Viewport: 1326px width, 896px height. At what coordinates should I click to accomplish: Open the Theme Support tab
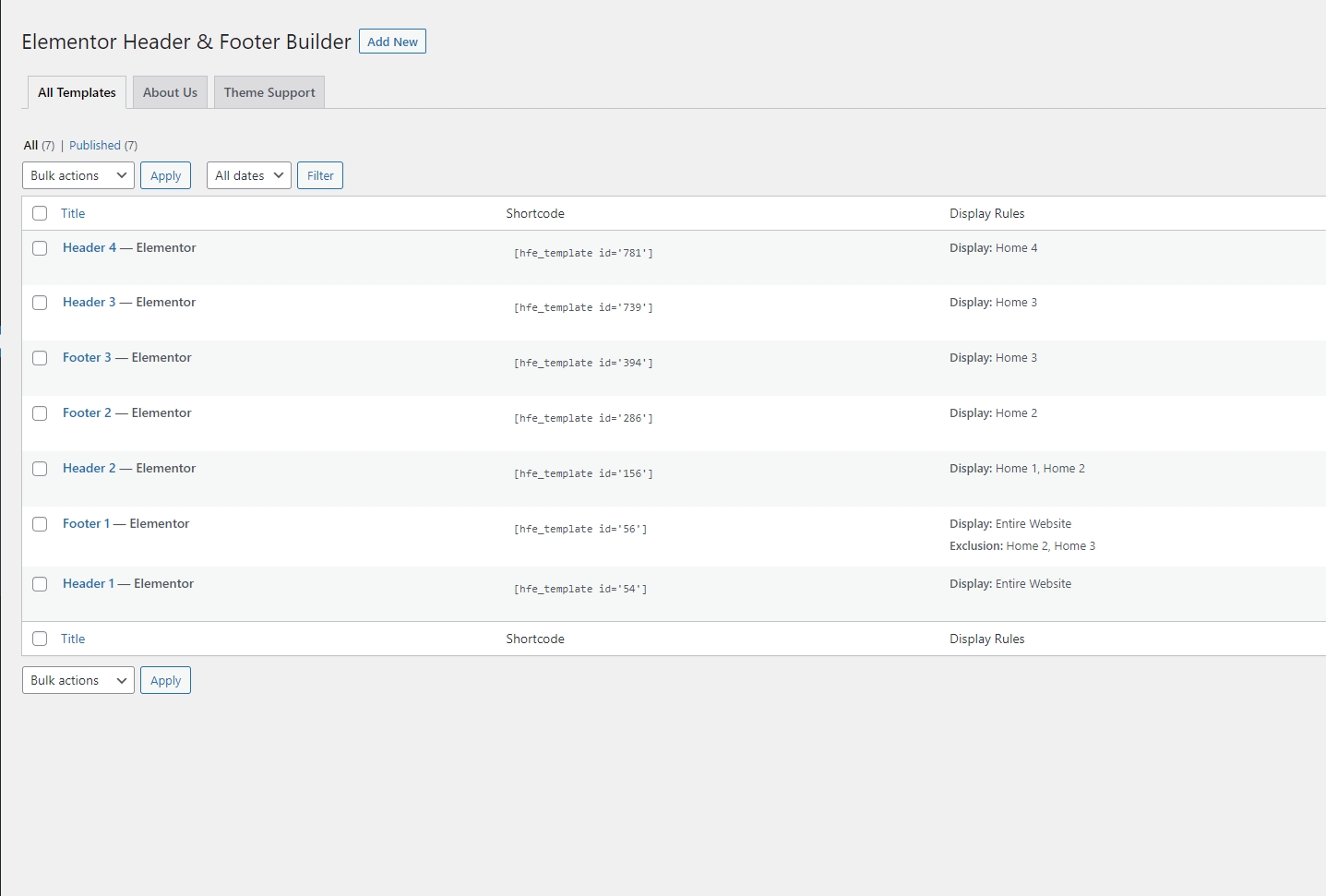269,92
